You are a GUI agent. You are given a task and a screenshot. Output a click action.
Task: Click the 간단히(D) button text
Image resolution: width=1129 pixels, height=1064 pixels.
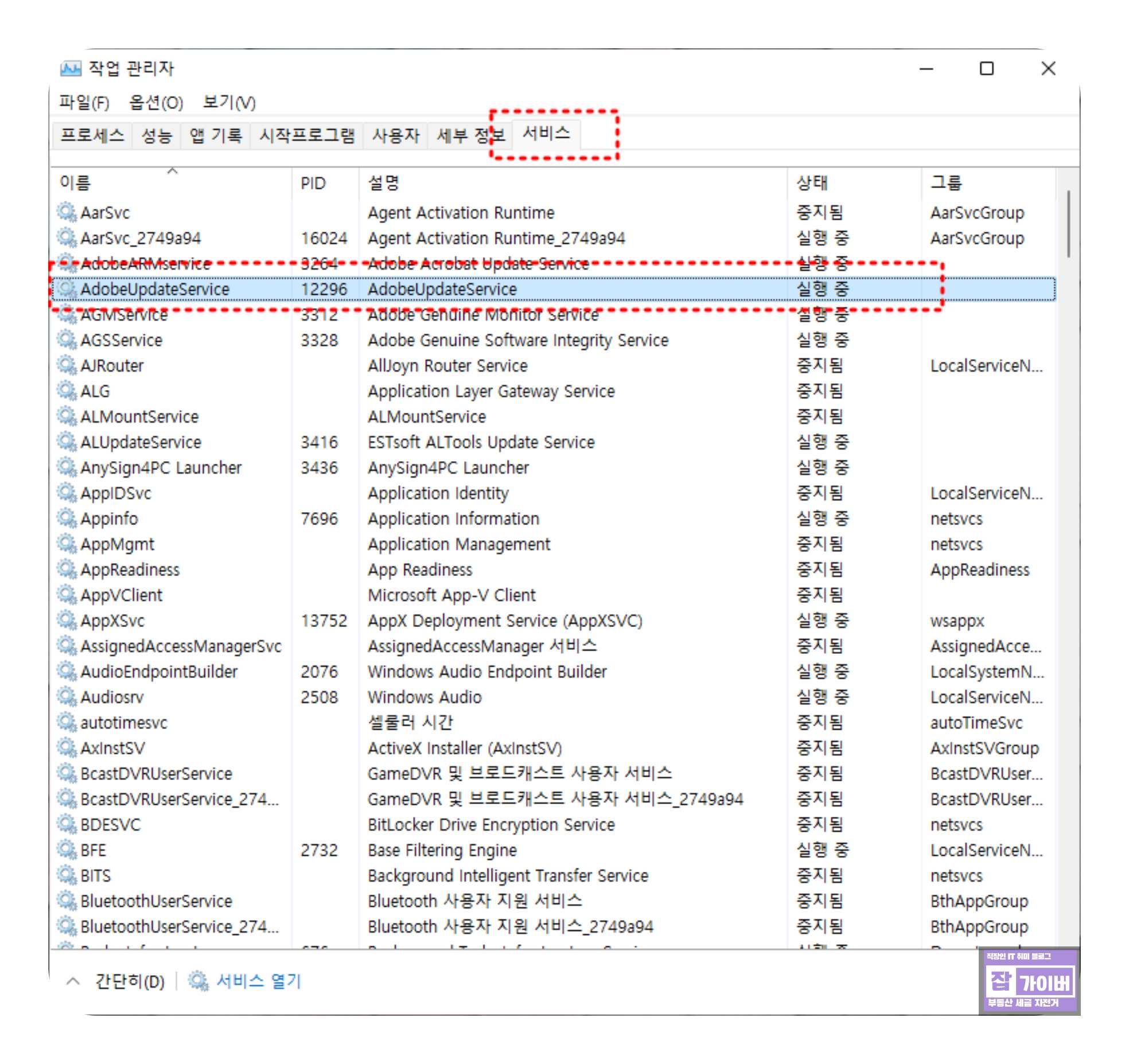tap(130, 981)
